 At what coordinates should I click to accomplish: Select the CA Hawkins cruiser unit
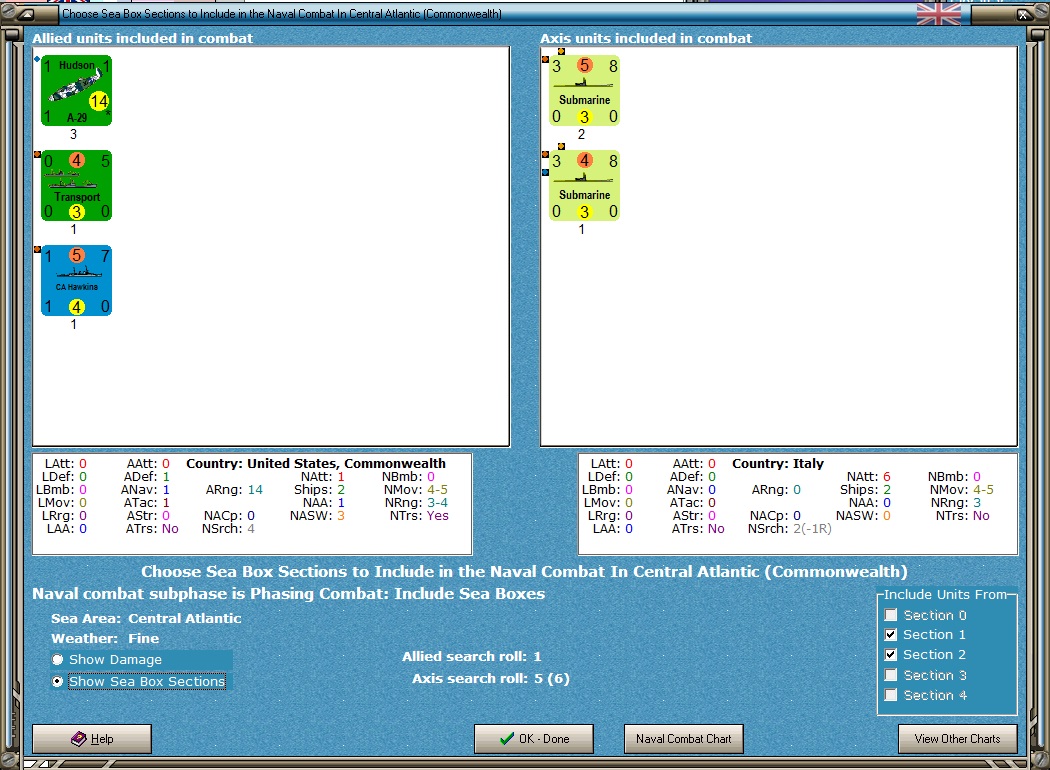click(76, 281)
